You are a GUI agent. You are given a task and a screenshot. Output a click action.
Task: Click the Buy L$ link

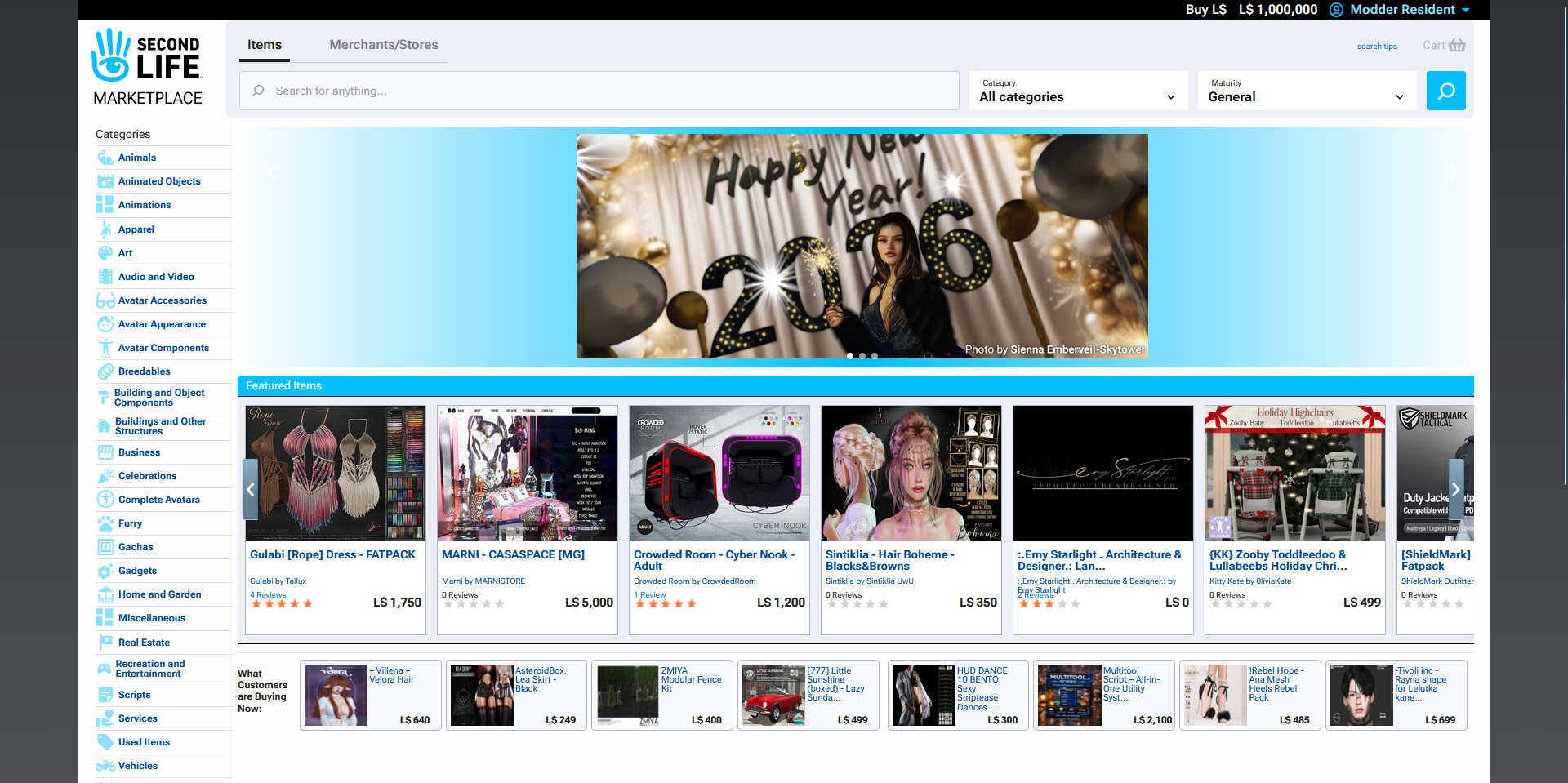(1205, 10)
